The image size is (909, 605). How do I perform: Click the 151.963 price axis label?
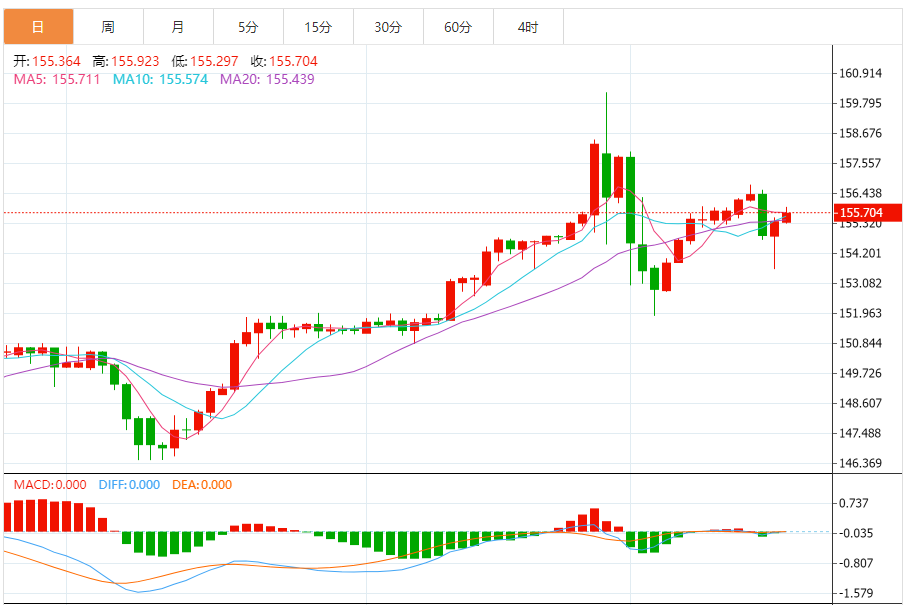(860, 314)
